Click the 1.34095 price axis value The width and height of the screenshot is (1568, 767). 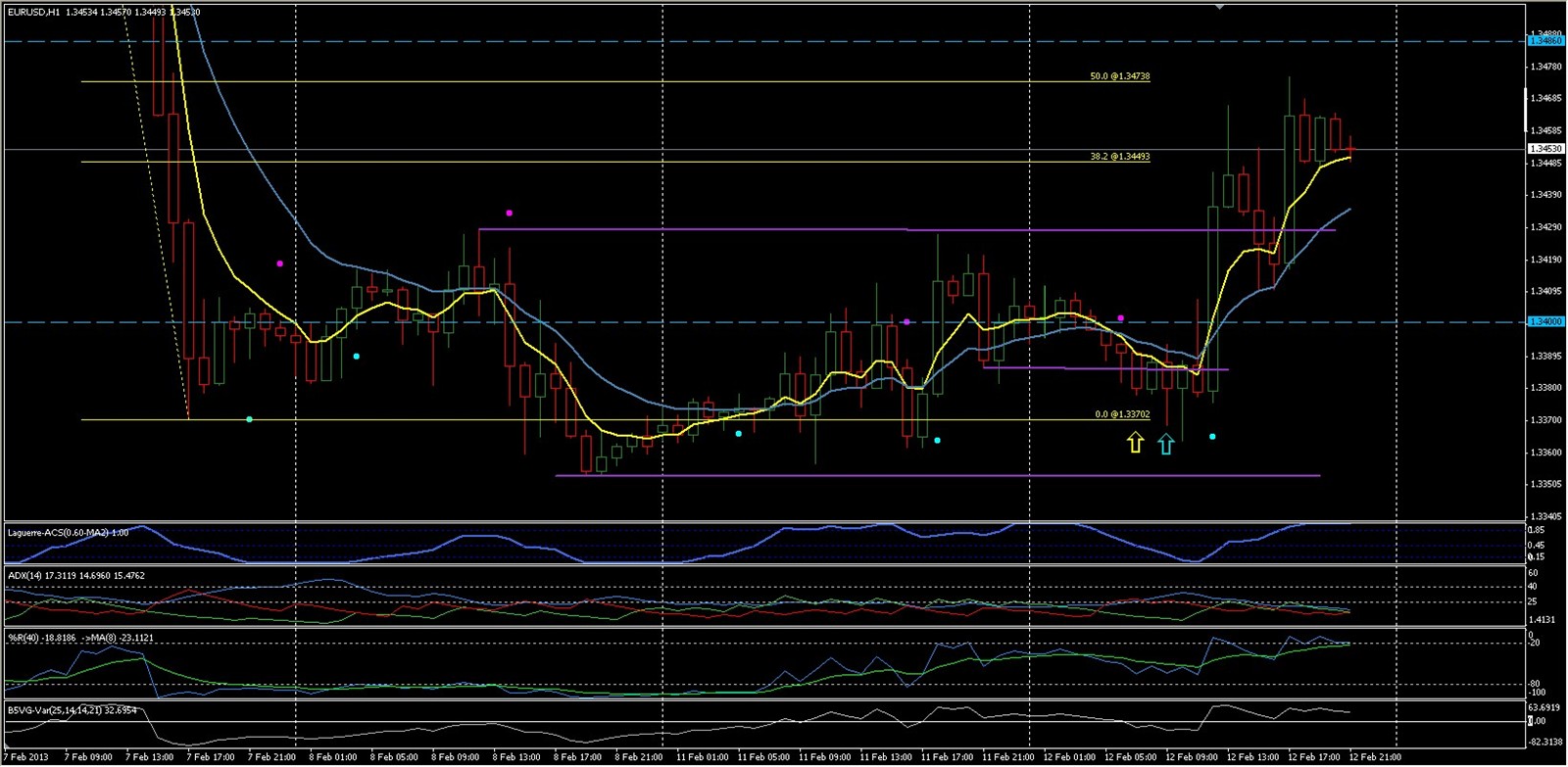coord(1545,291)
